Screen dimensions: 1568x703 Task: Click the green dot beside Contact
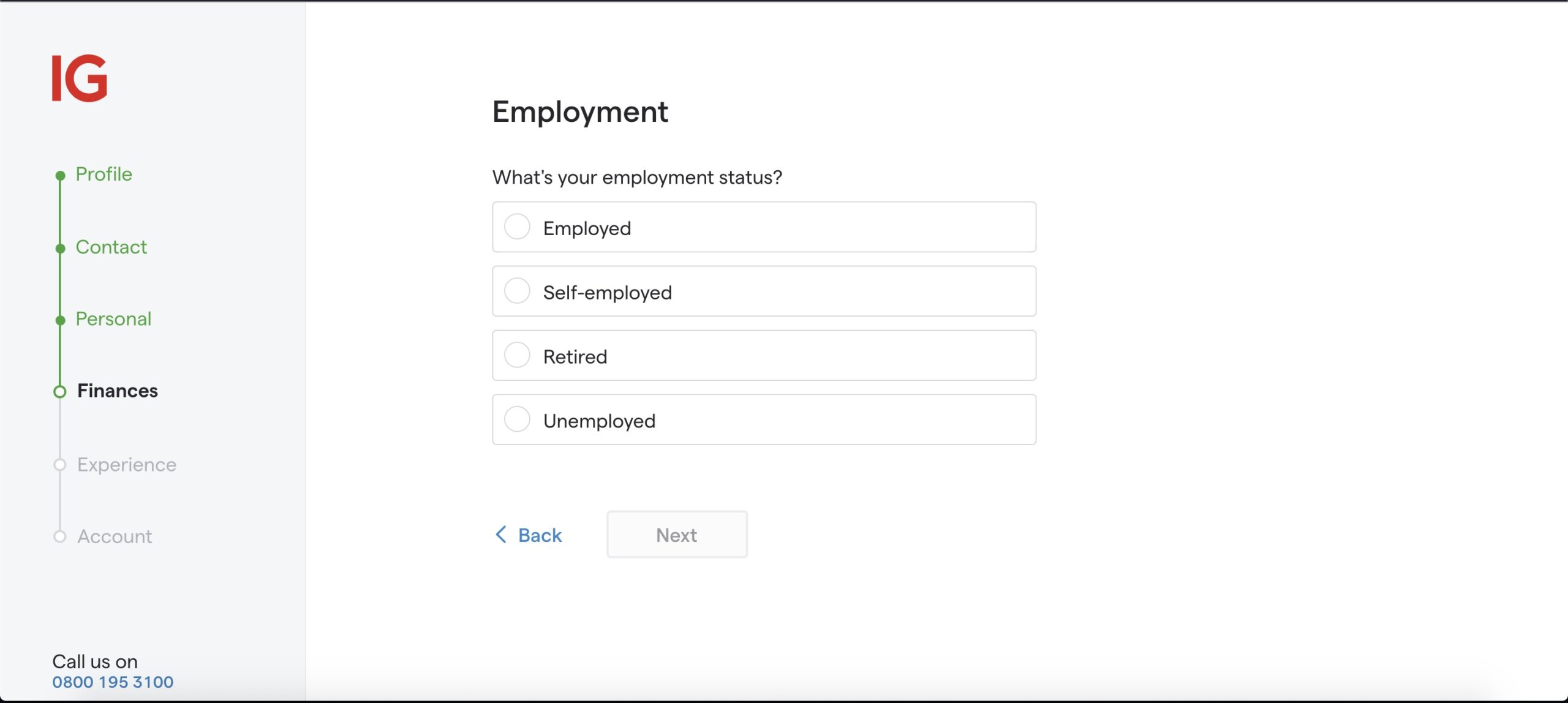pos(60,248)
